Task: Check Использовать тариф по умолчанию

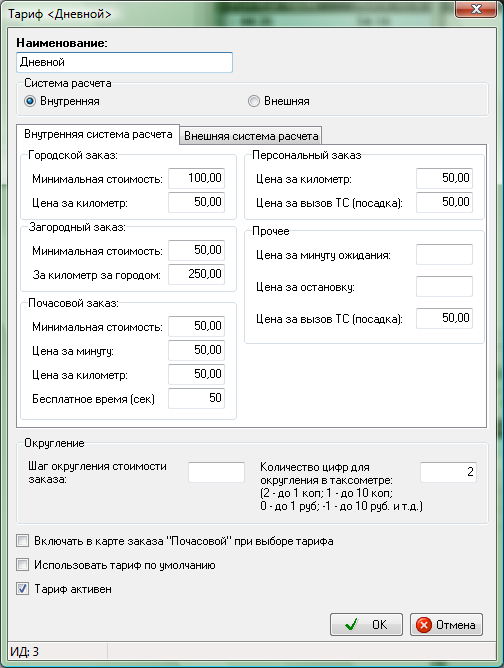Action: [23, 565]
